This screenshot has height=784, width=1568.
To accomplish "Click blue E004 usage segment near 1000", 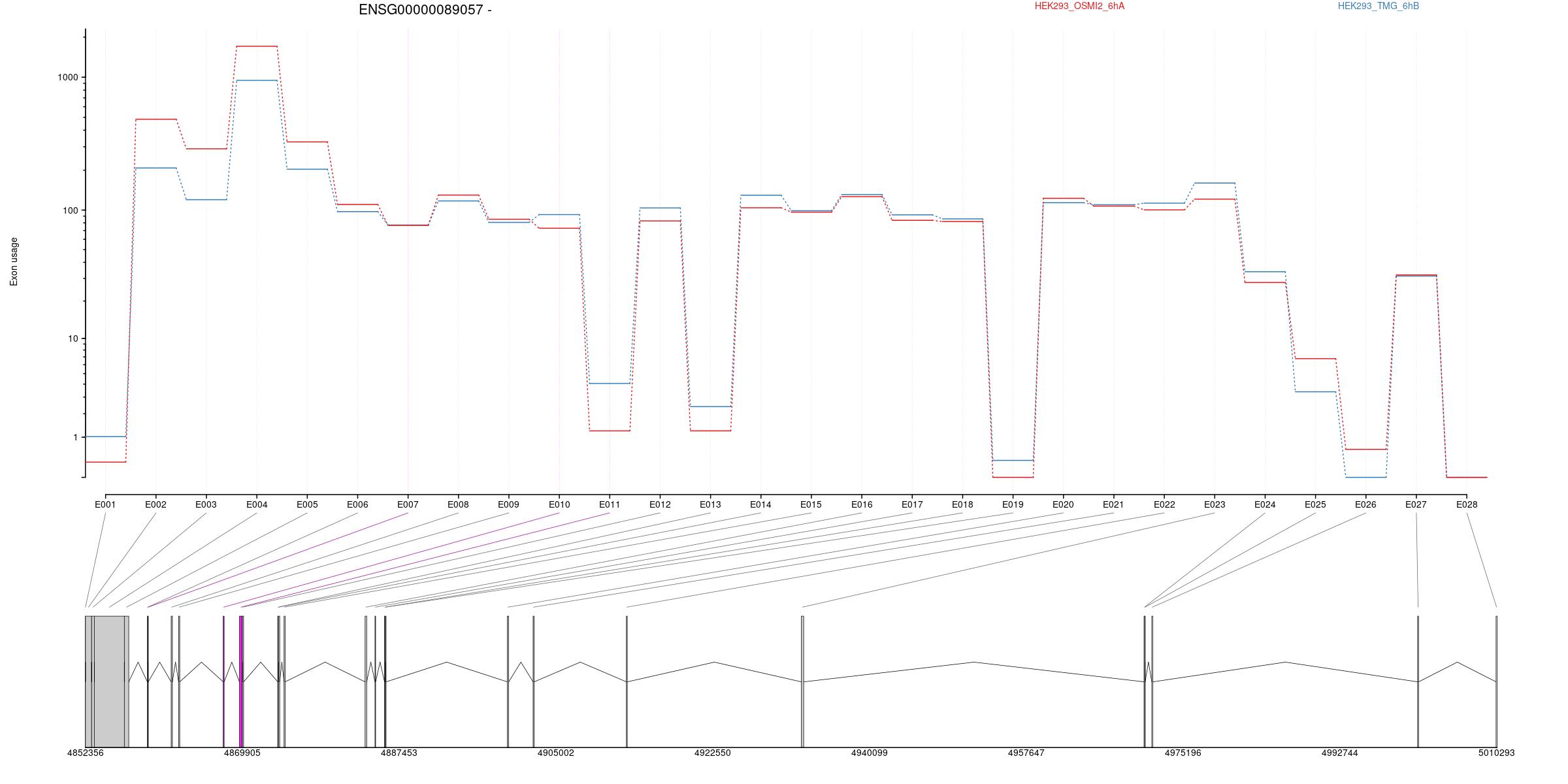I will coord(257,80).
